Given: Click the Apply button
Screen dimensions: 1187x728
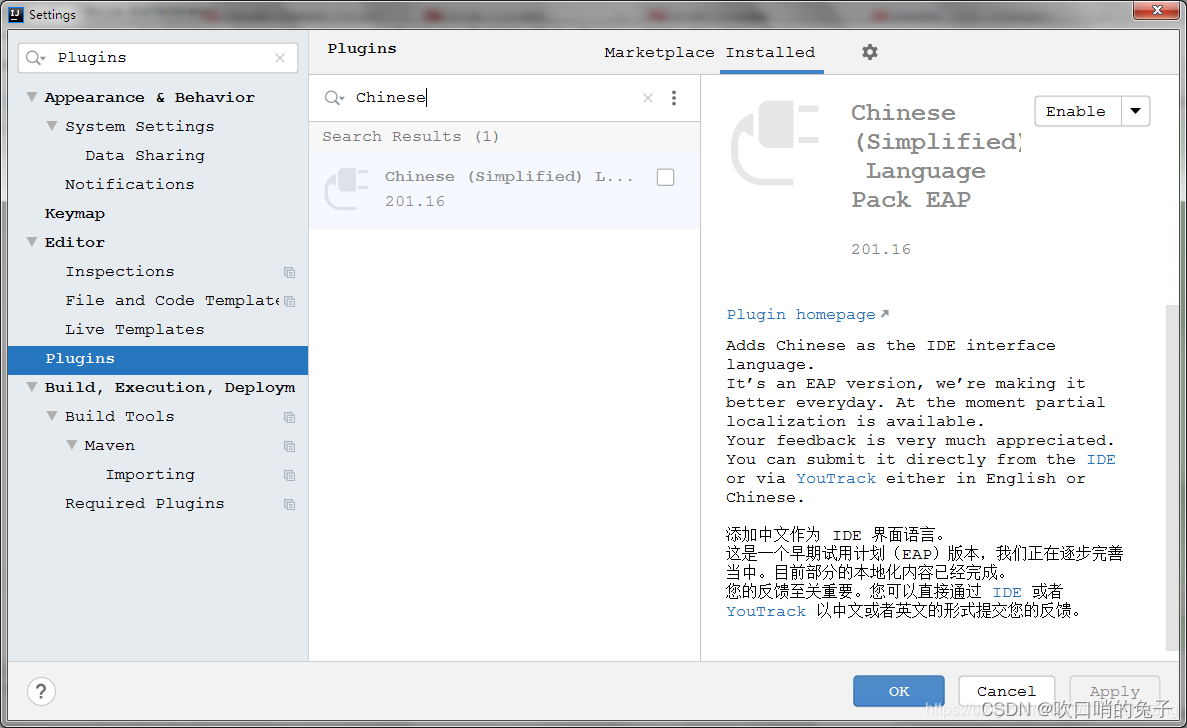Looking at the screenshot, I should click(1114, 691).
